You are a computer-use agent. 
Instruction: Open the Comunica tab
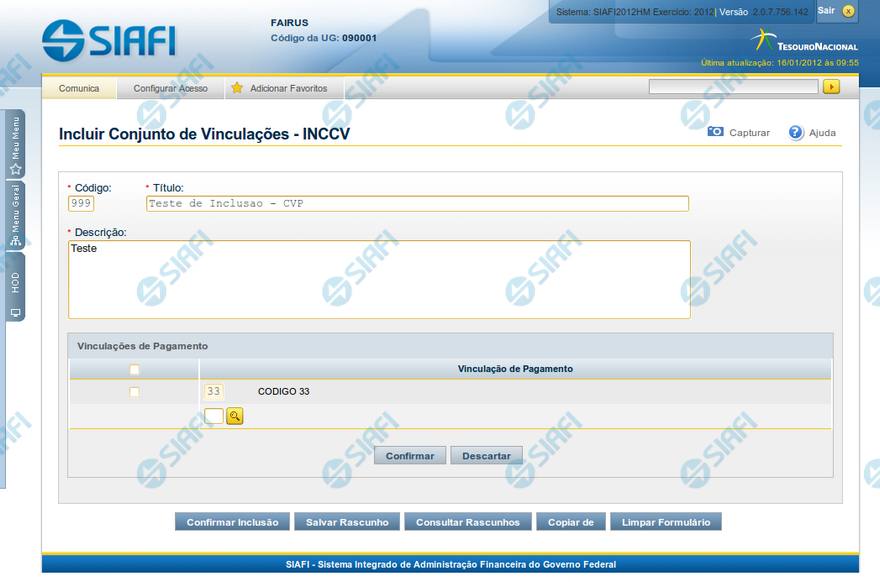79,88
